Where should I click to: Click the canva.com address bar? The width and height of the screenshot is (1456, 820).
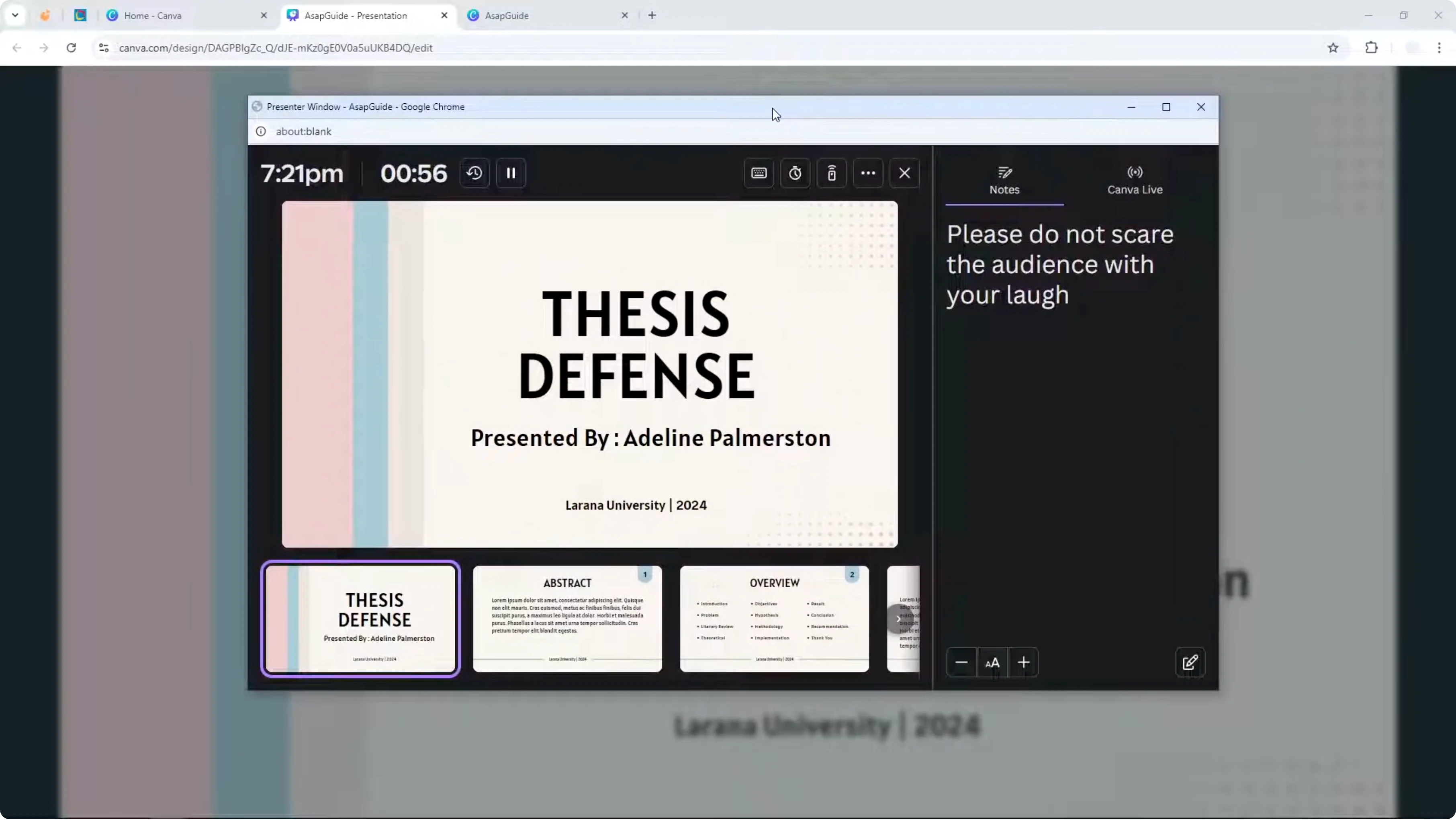[x=718, y=48]
